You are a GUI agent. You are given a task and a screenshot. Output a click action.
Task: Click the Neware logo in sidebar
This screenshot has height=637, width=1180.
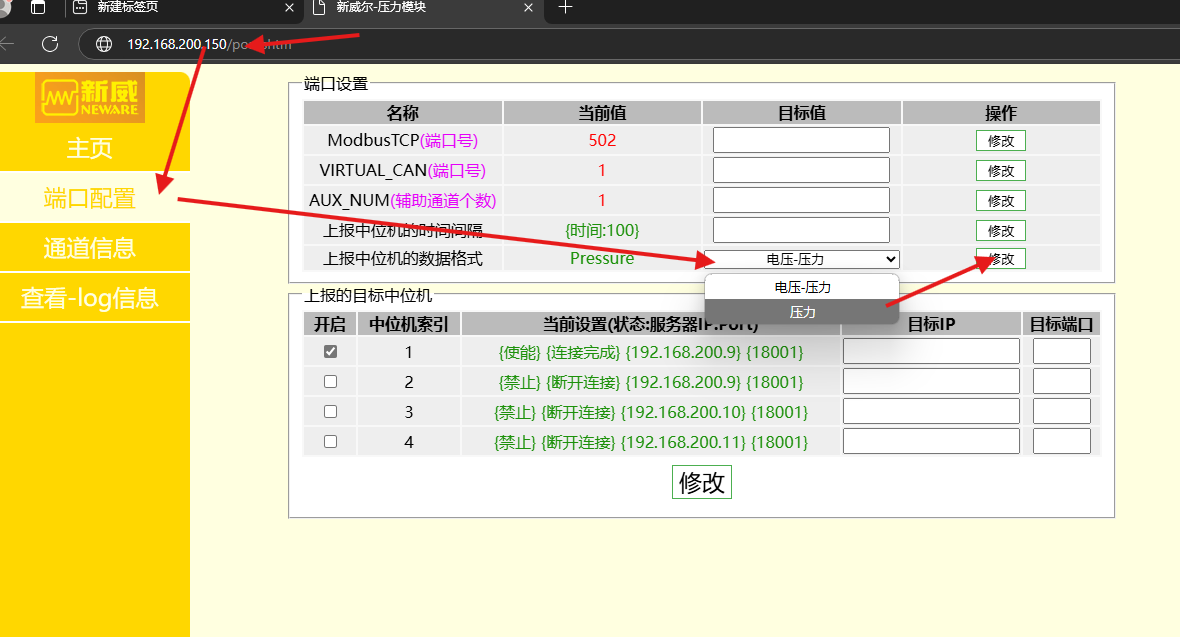90,98
